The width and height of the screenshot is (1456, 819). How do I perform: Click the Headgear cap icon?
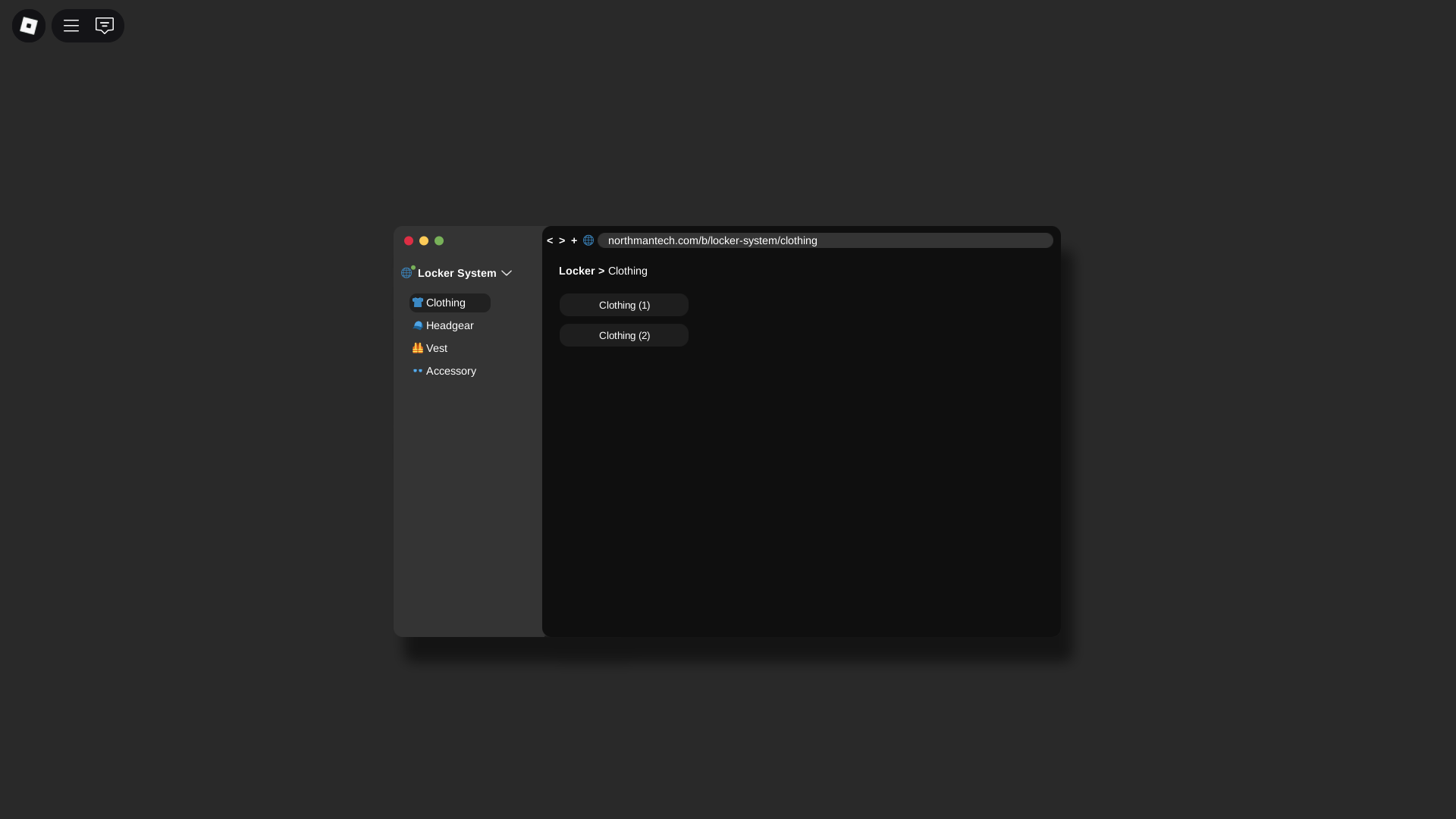click(419, 325)
